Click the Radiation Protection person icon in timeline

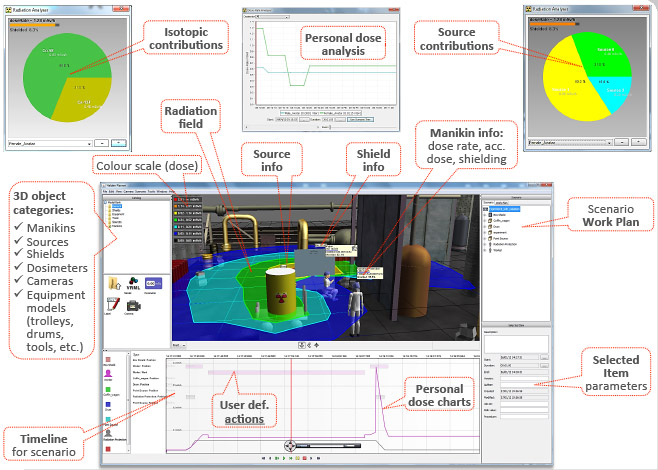[108, 434]
